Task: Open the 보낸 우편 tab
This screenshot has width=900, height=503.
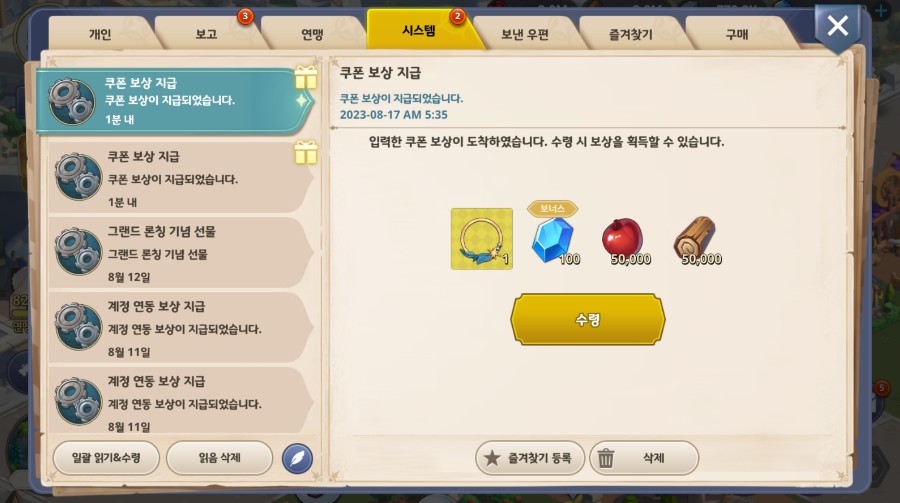Action: 525,34
